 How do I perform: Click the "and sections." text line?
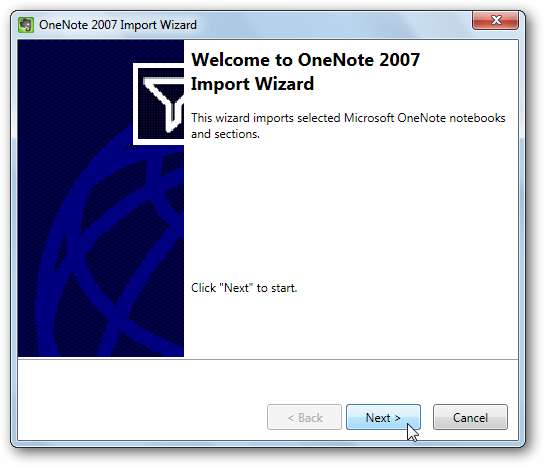225,134
